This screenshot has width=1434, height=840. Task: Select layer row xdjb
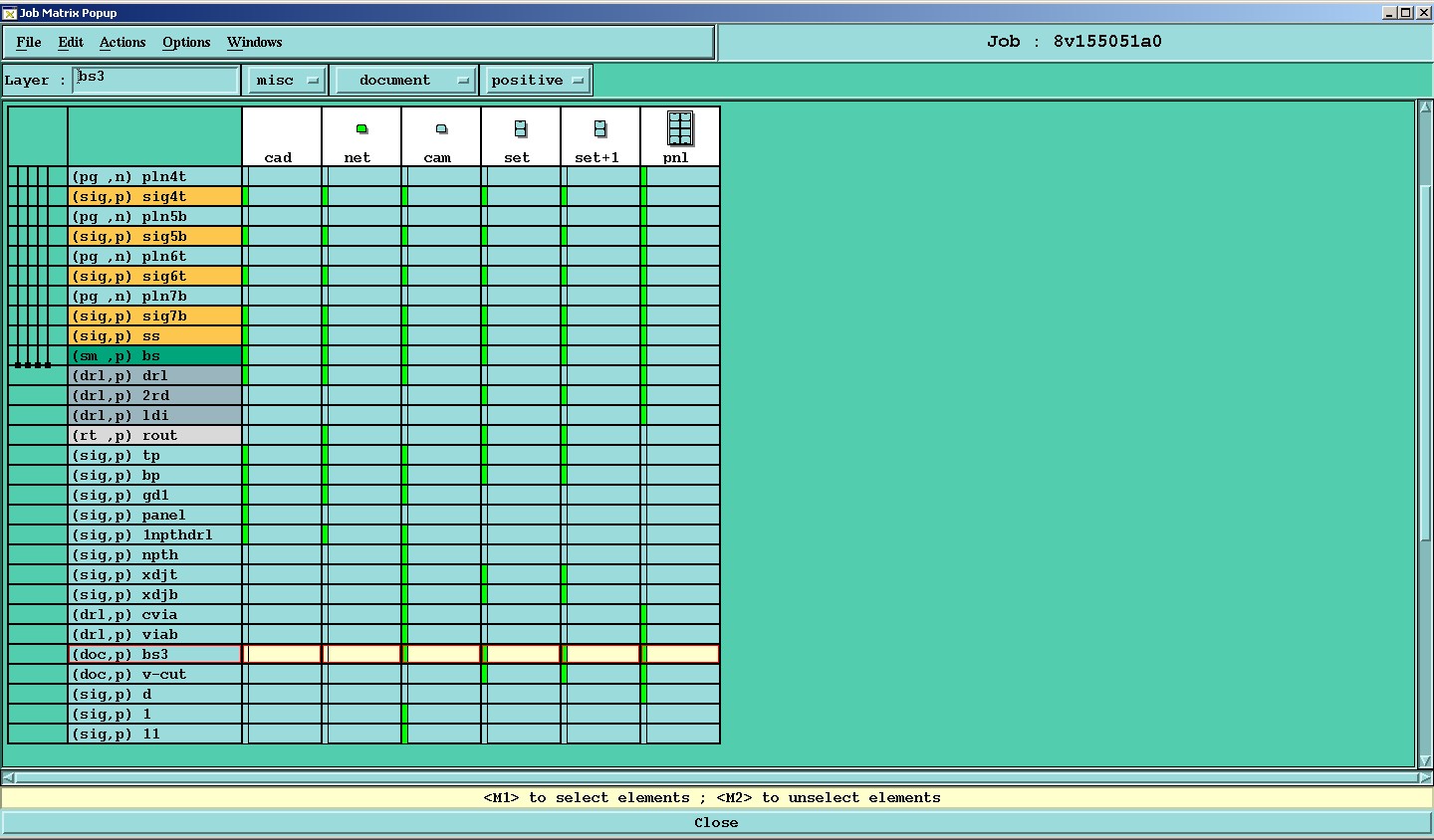pos(154,594)
